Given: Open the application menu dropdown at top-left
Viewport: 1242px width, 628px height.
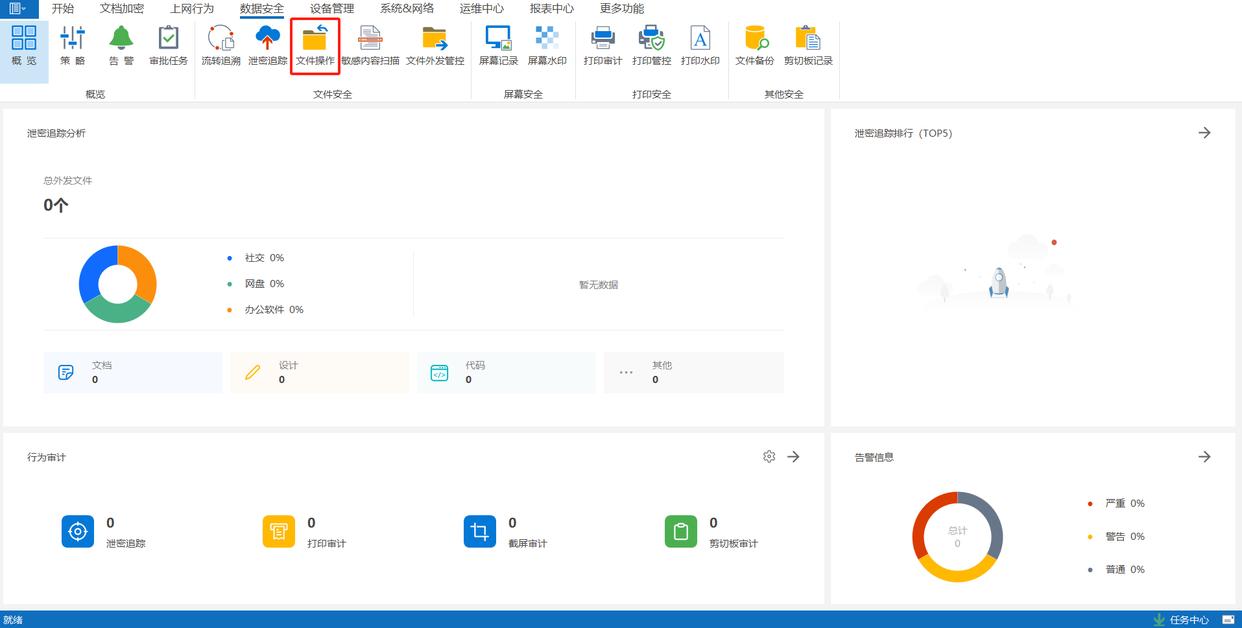Looking at the screenshot, I should (17, 9).
